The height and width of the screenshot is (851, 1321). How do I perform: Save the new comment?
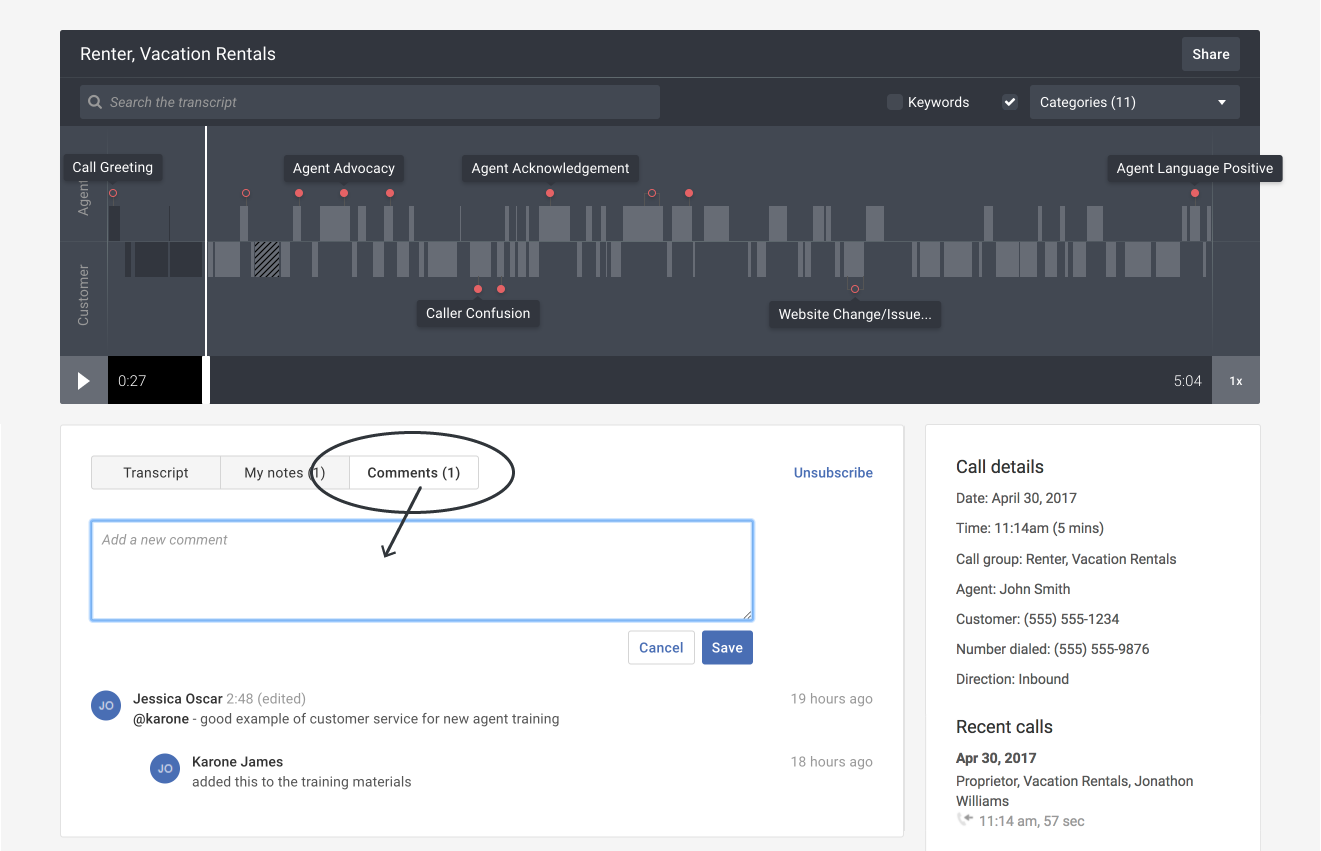pos(727,648)
